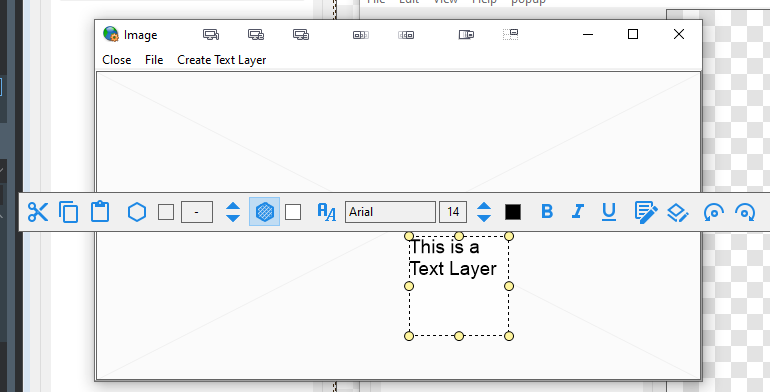Cut selection with the scissors icon
The image size is (770, 392).
tap(38, 212)
